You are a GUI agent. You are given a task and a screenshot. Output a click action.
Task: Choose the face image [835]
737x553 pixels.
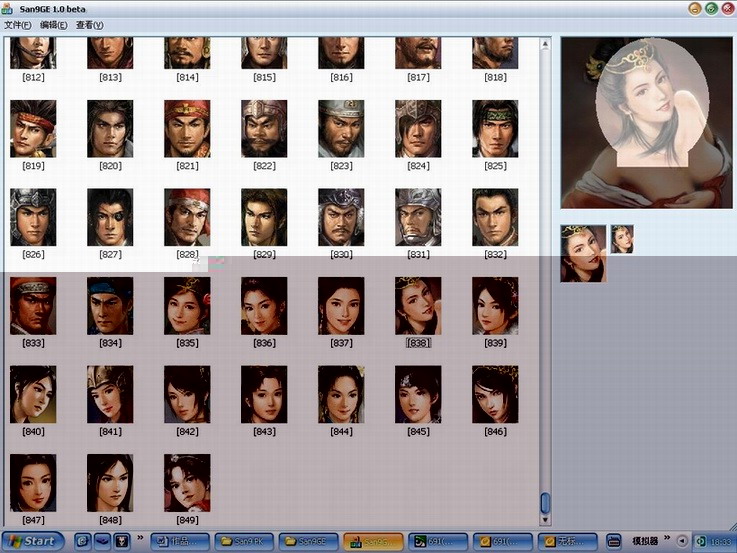pos(187,306)
